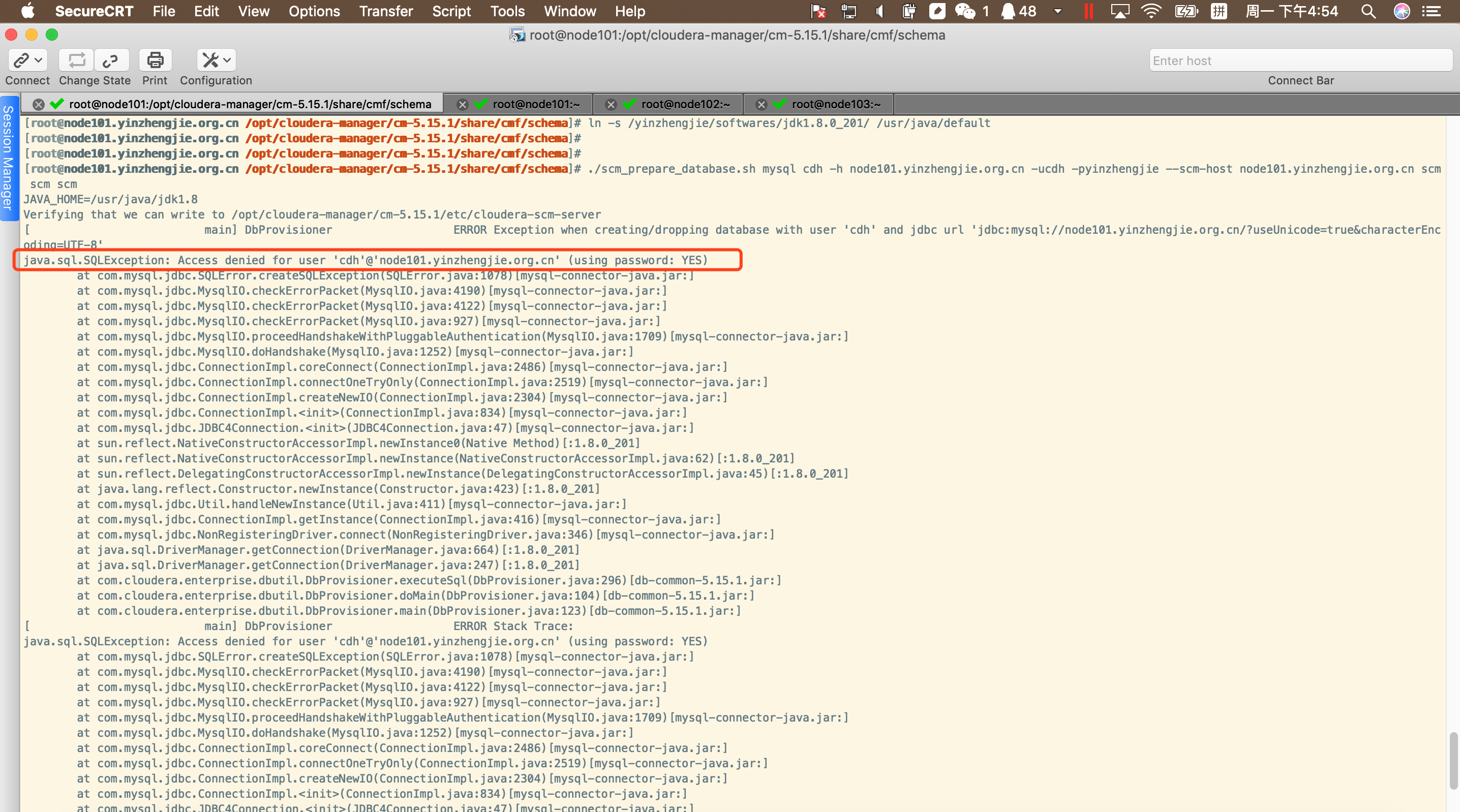
Task: Click the Siri icon in menu bar
Action: (1402, 11)
